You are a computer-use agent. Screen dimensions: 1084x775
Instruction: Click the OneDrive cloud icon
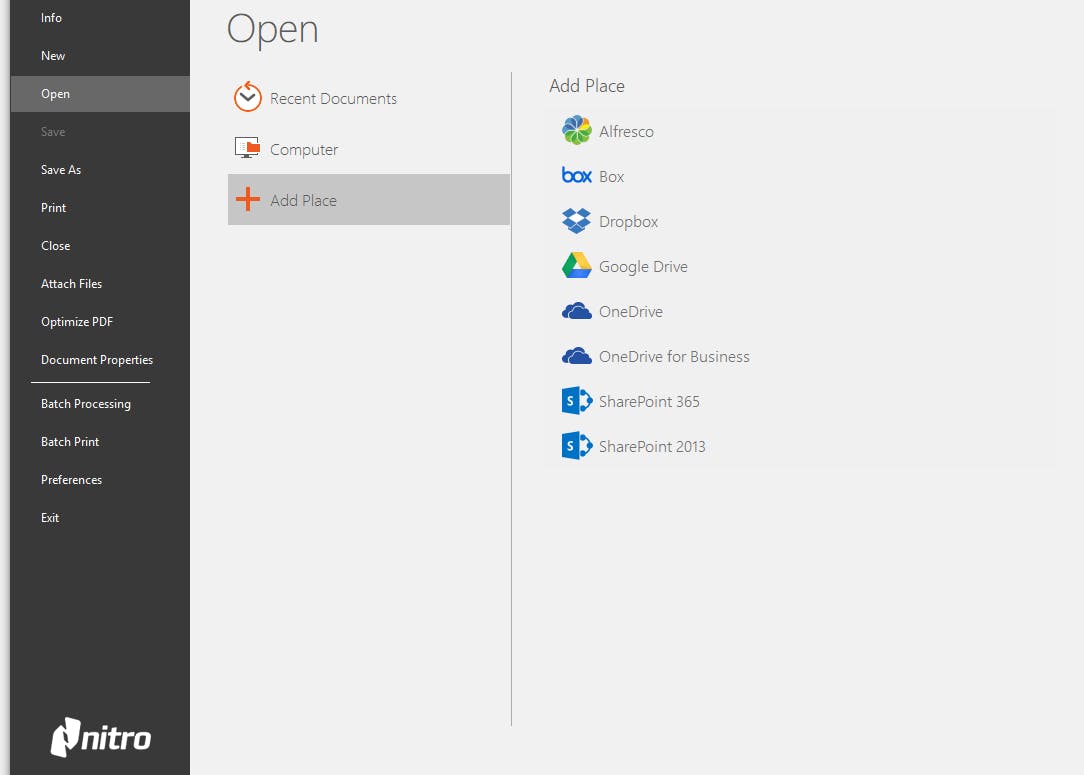pyautogui.click(x=577, y=311)
